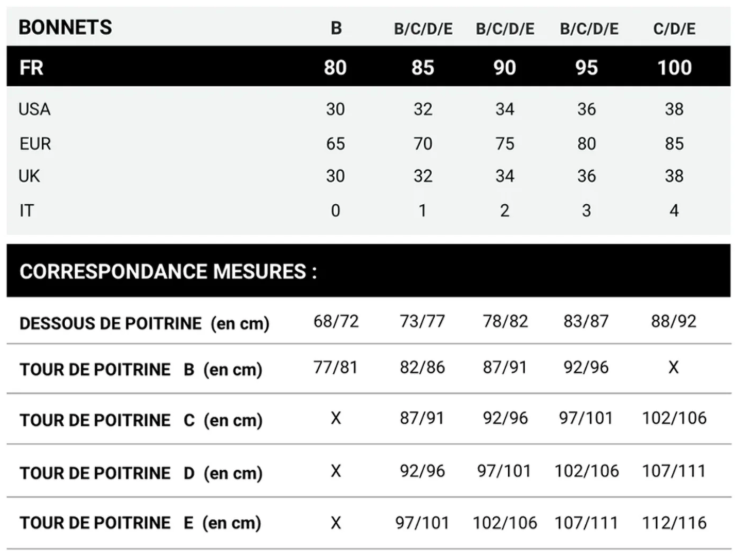Click the 77/81 cup B measurement

336,368
